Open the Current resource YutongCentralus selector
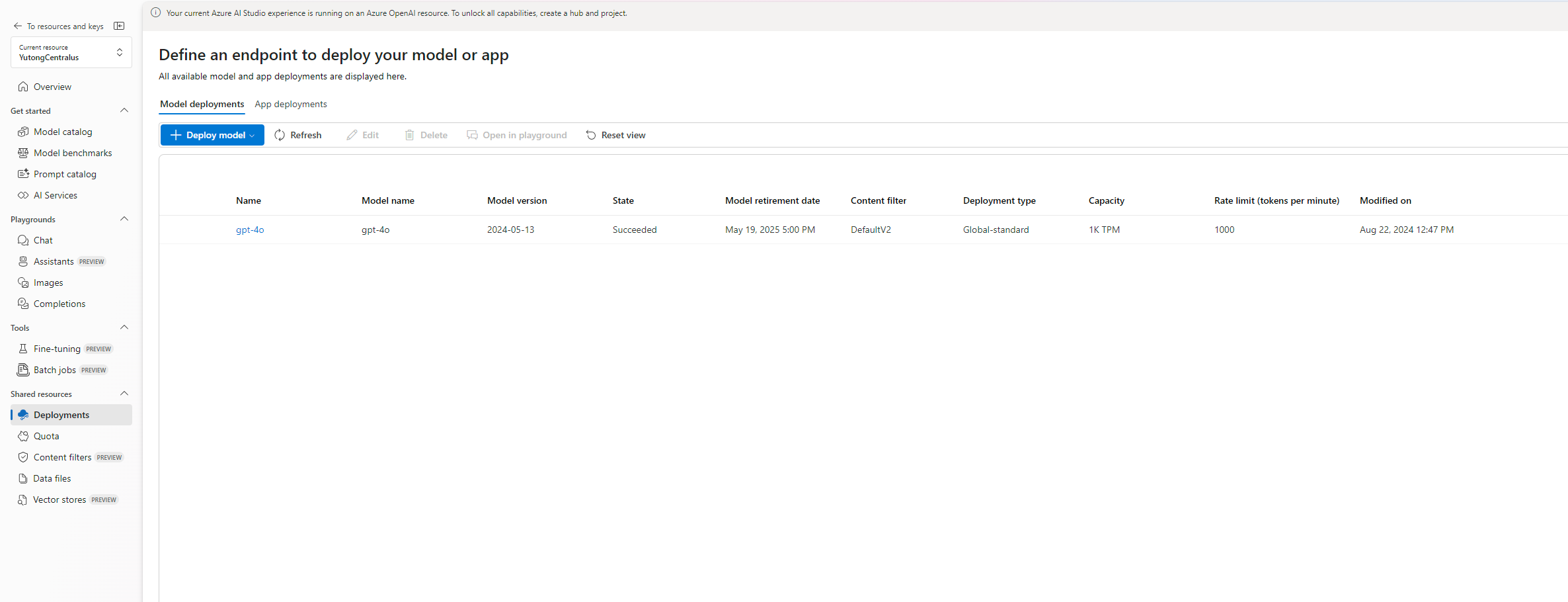The width and height of the screenshot is (1568, 602). point(71,52)
